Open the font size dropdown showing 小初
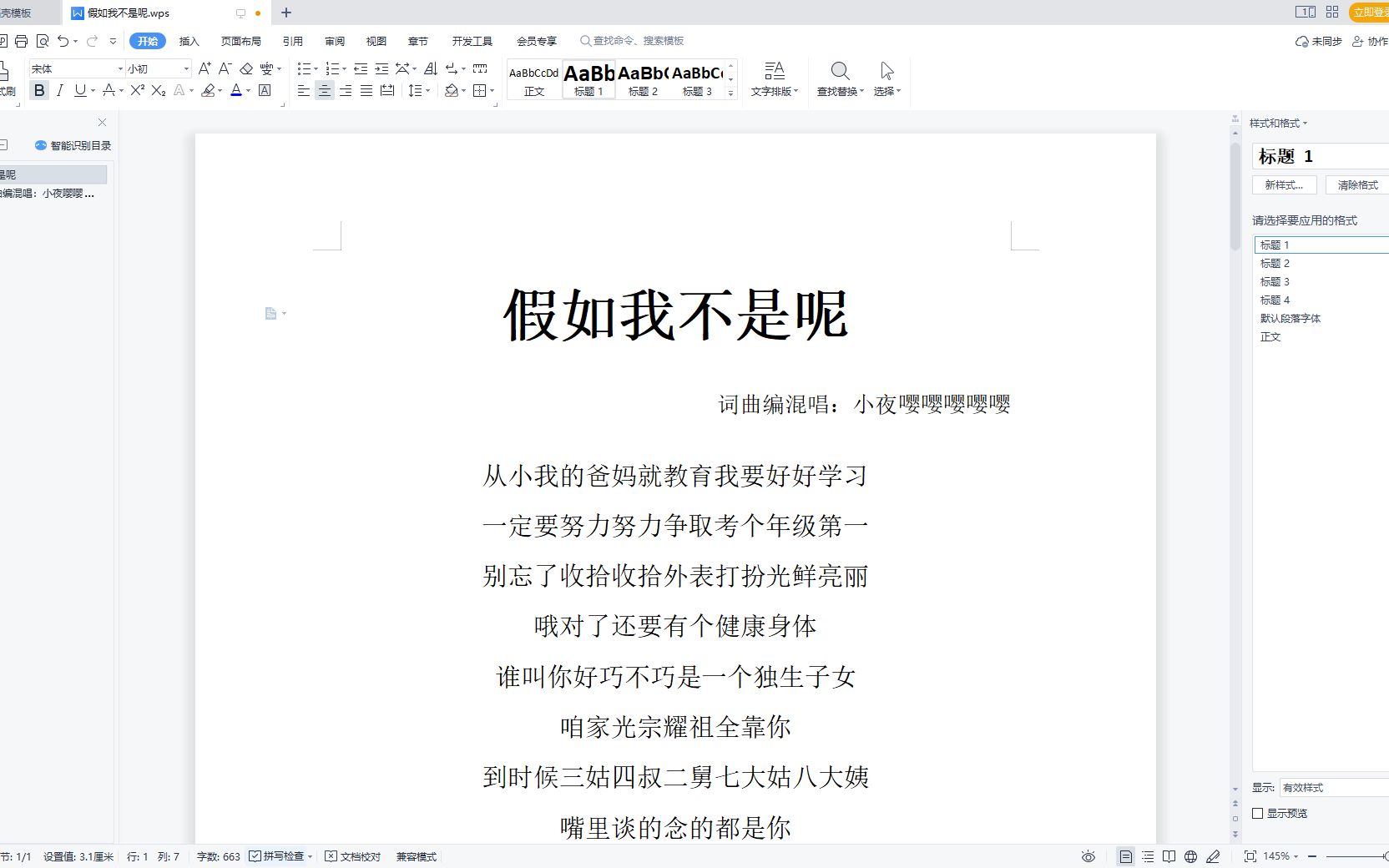This screenshot has width=1389, height=868. [x=186, y=68]
